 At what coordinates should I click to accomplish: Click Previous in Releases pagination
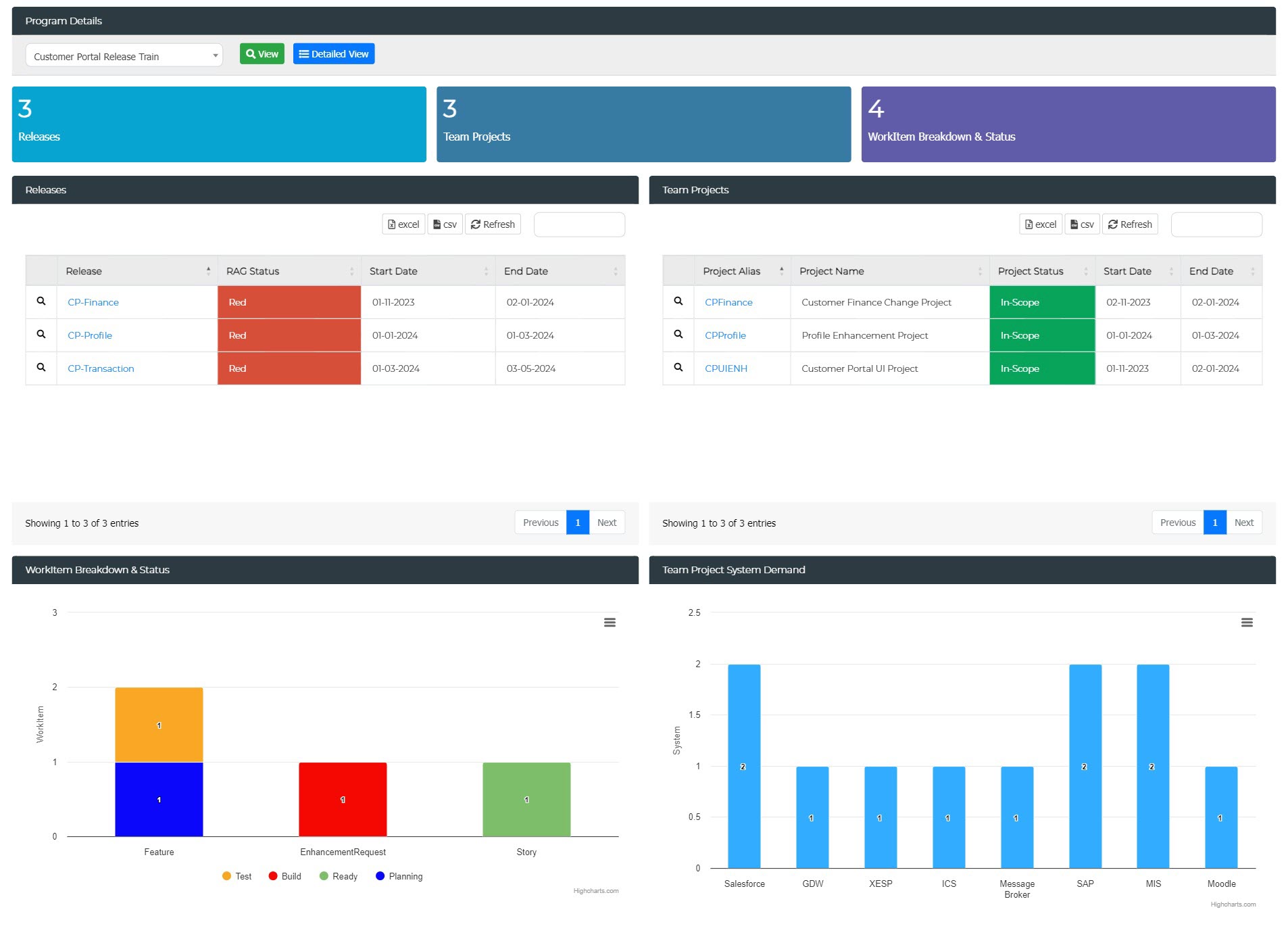coord(541,523)
